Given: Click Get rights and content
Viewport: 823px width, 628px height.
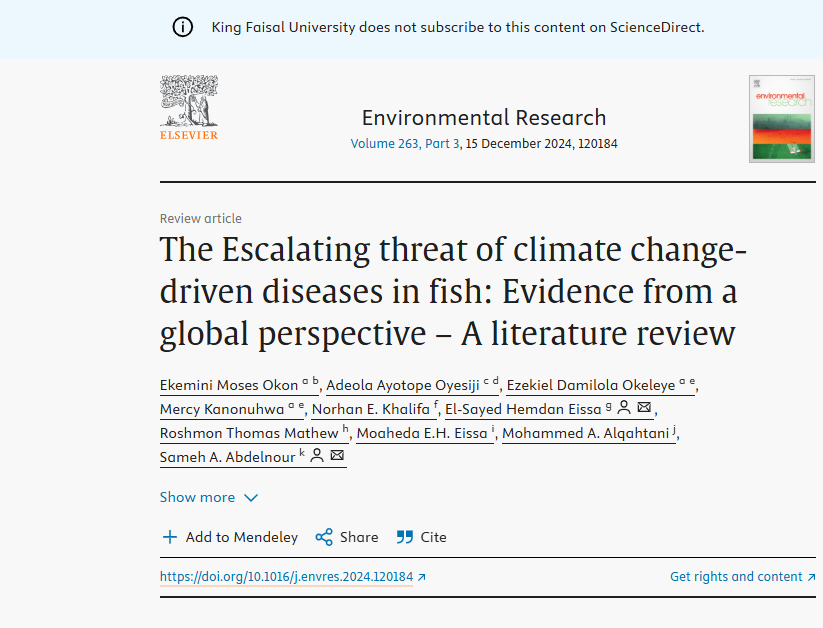Looking at the screenshot, I should click(x=737, y=577).
